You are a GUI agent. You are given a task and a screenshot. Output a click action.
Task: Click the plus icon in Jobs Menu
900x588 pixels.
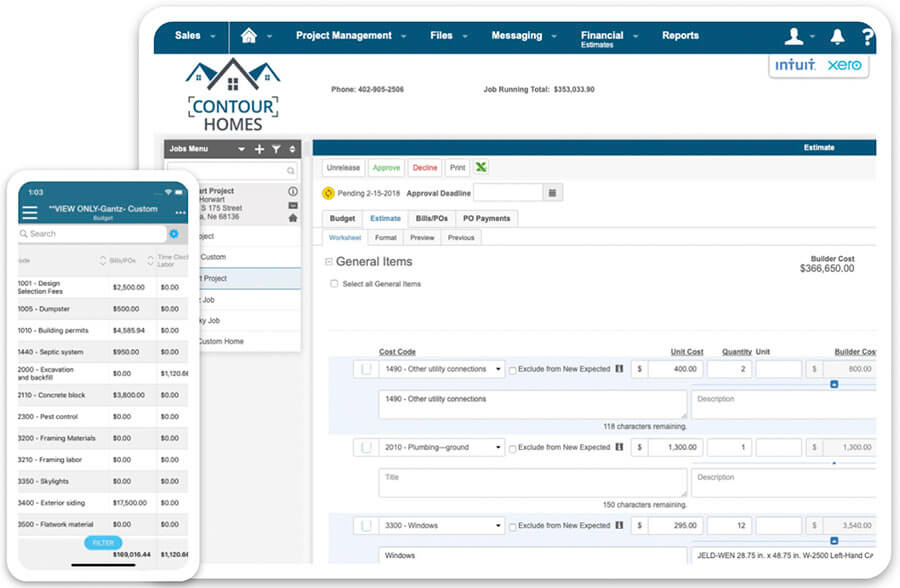(259, 149)
